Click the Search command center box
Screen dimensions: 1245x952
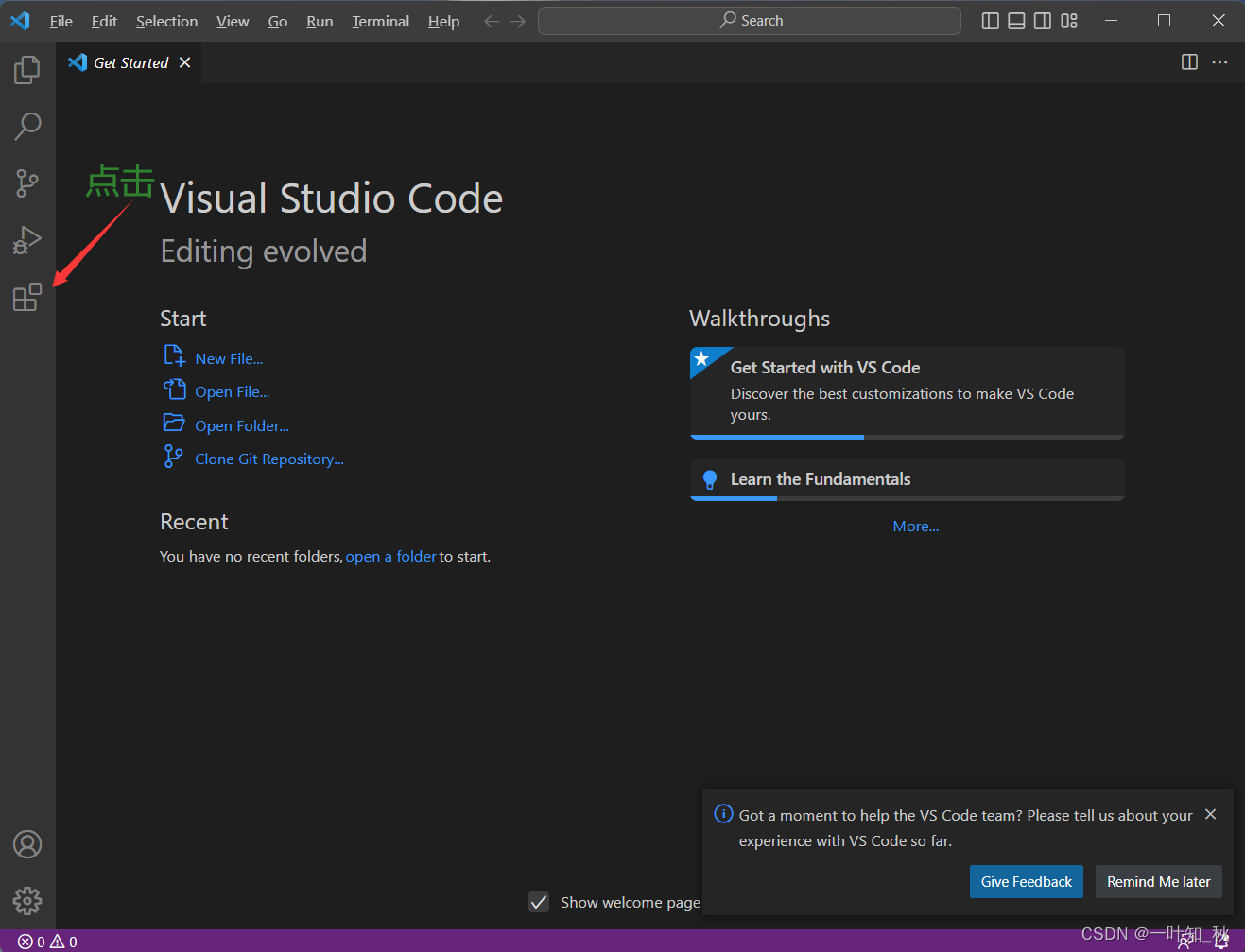750,21
